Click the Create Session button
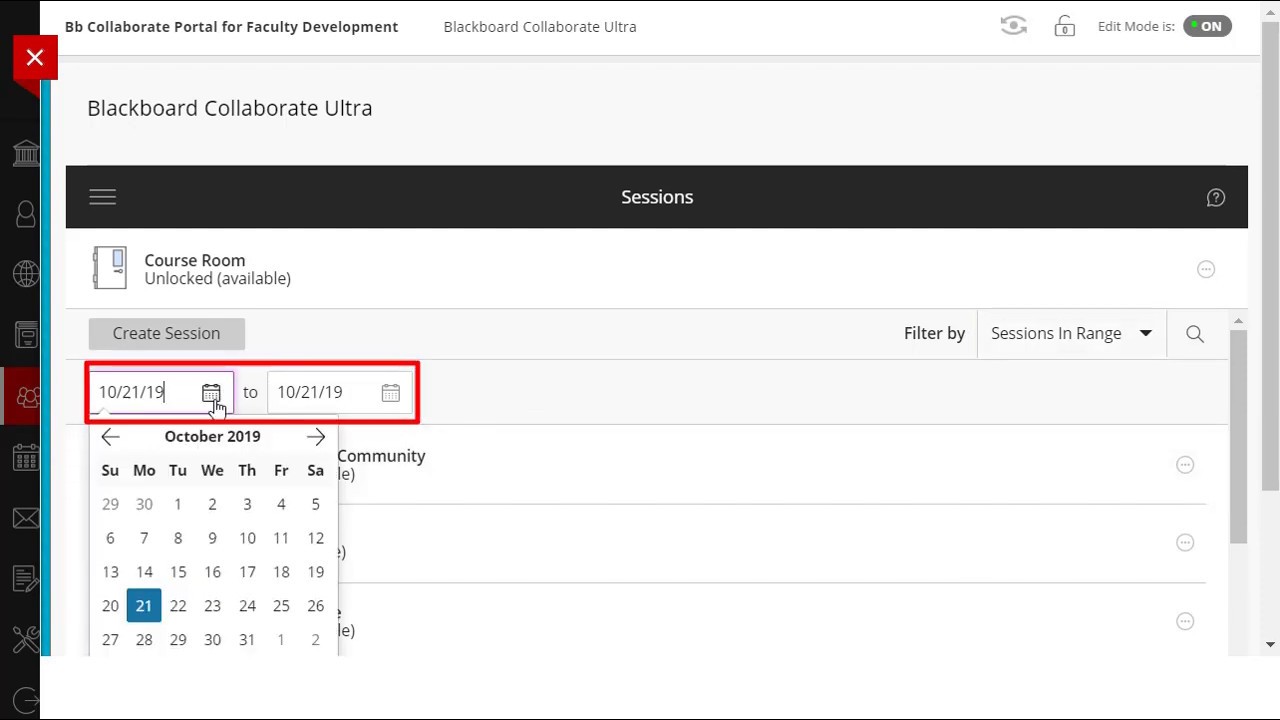The image size is (1280, 720). pos(166,334)
